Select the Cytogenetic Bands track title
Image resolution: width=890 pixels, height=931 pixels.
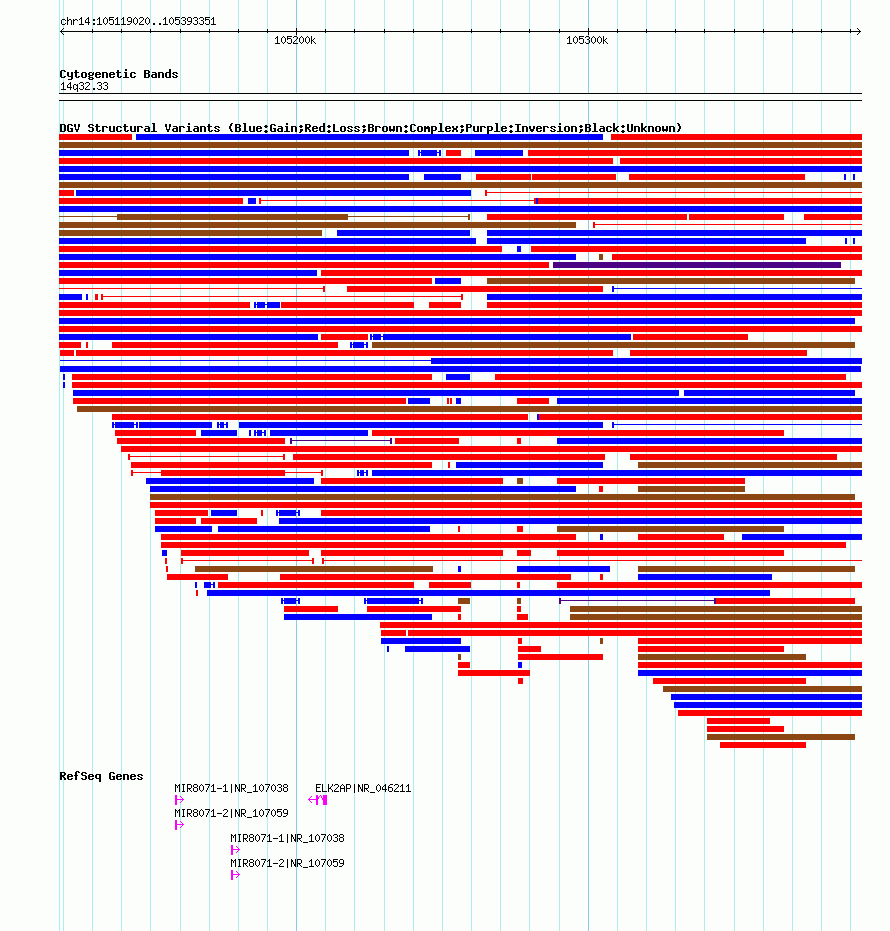119,74
